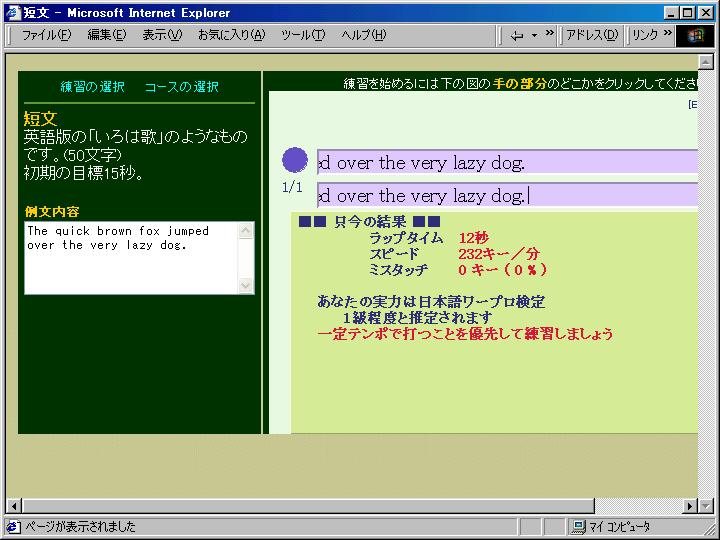720x540 pixels.
Task: Follow the 練習の選択 link
Action: point(92,87)
